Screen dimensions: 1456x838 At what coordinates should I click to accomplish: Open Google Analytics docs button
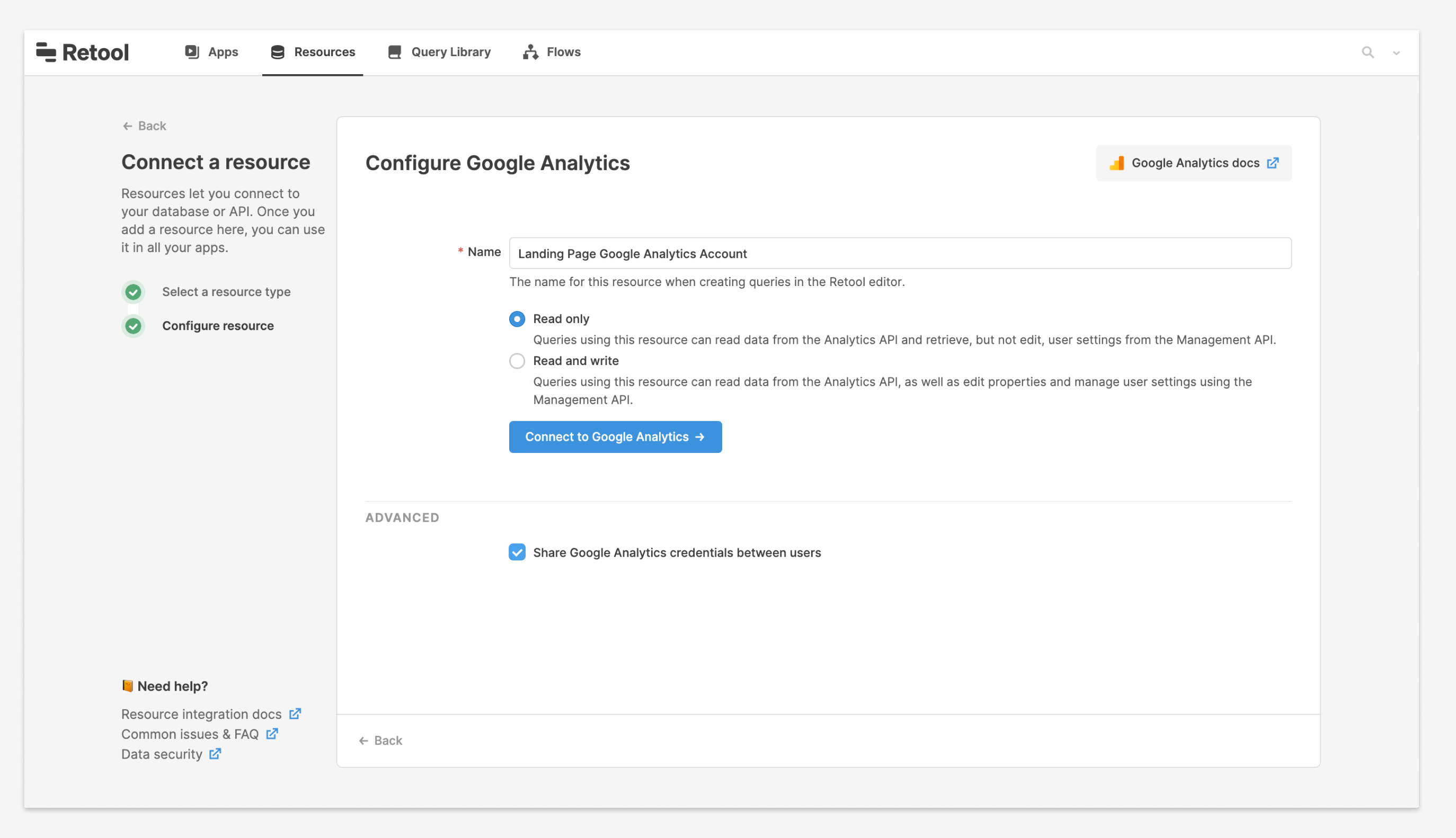[1193, 164]
